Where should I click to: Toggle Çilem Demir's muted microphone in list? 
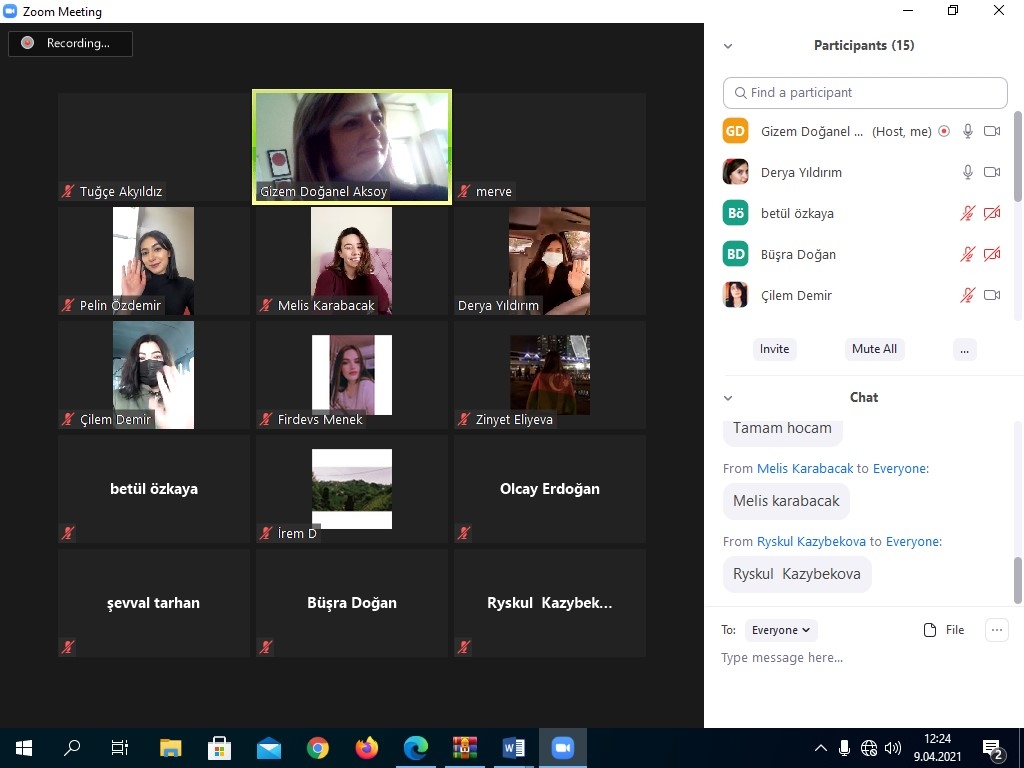pos(967,295)
